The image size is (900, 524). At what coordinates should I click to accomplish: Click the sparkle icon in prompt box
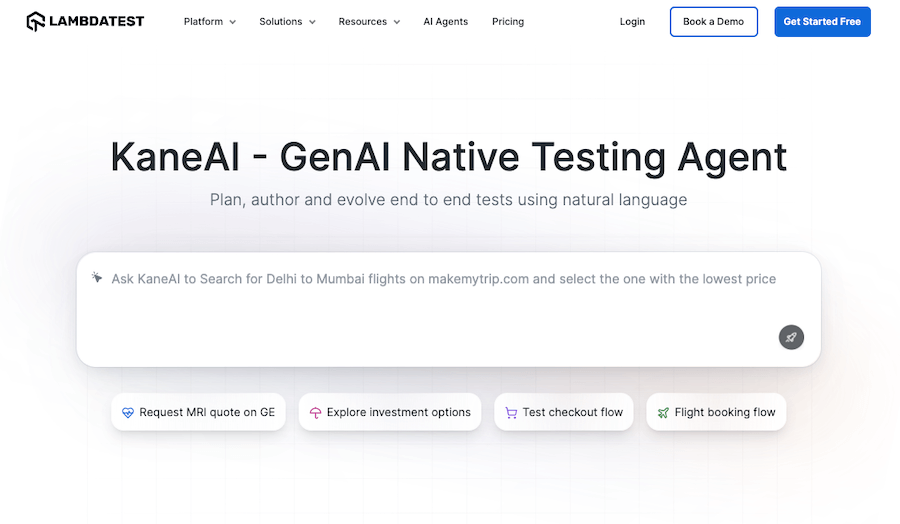point(97,278)
